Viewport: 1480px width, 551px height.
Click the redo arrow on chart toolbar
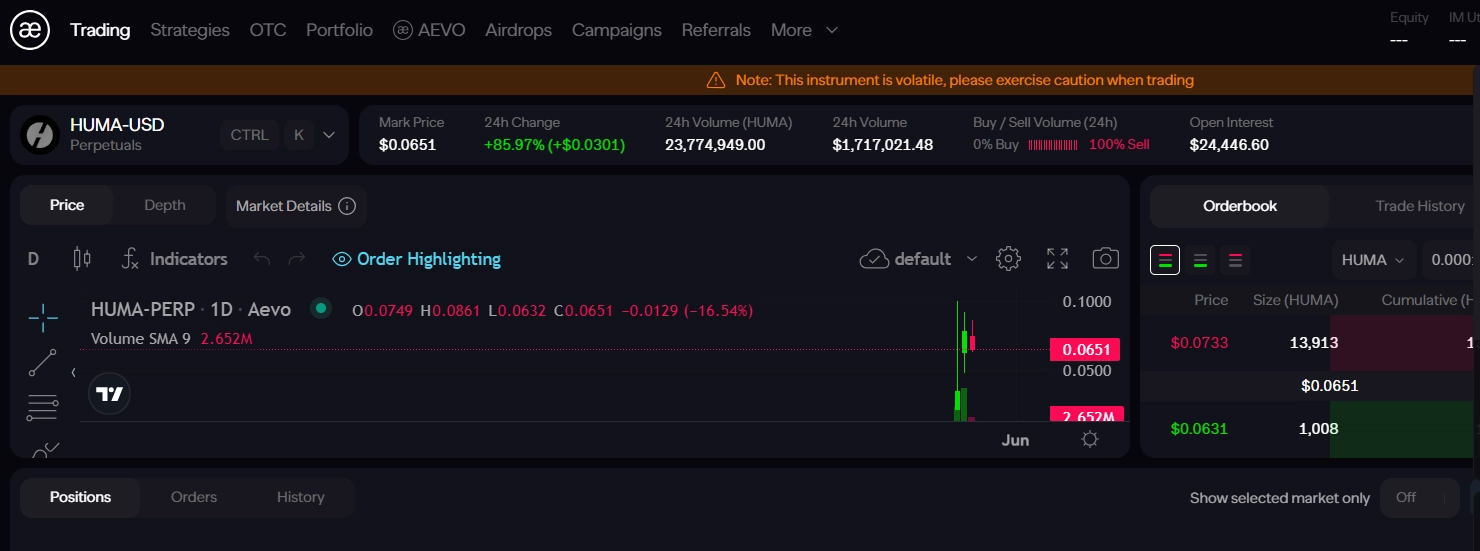click(x=297, y=259)
